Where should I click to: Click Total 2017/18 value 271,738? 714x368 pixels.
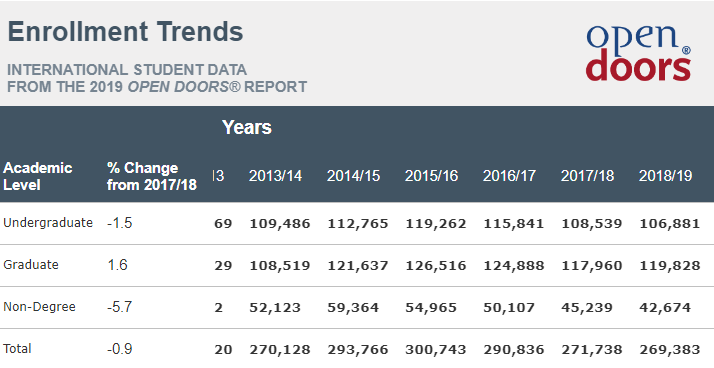tap(592, 350)
